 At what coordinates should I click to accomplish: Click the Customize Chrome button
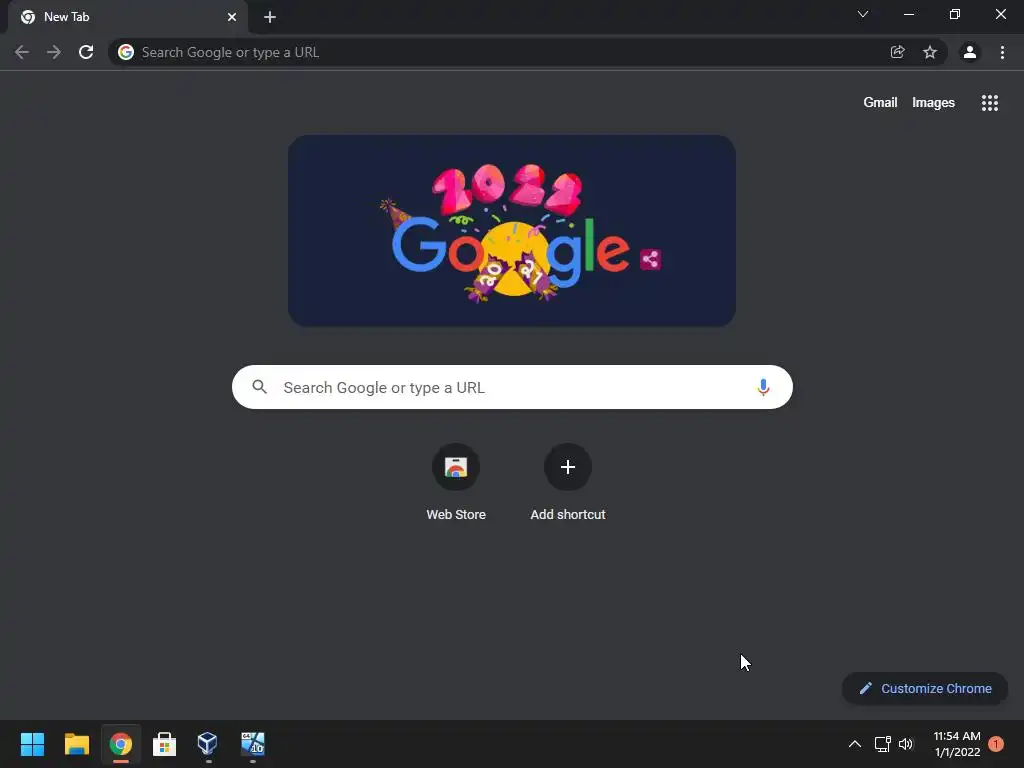(x=925, y=688)
